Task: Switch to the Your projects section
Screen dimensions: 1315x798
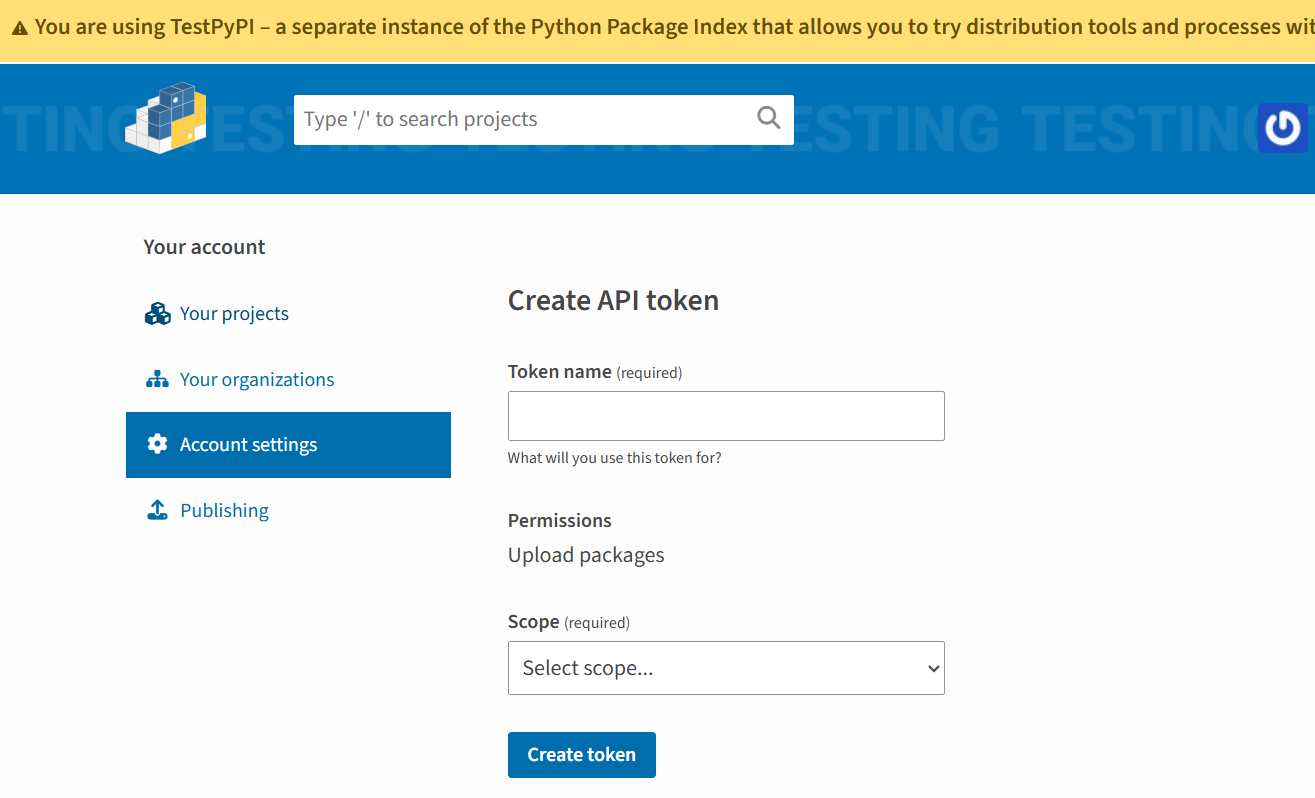Action: click(234, 313)
